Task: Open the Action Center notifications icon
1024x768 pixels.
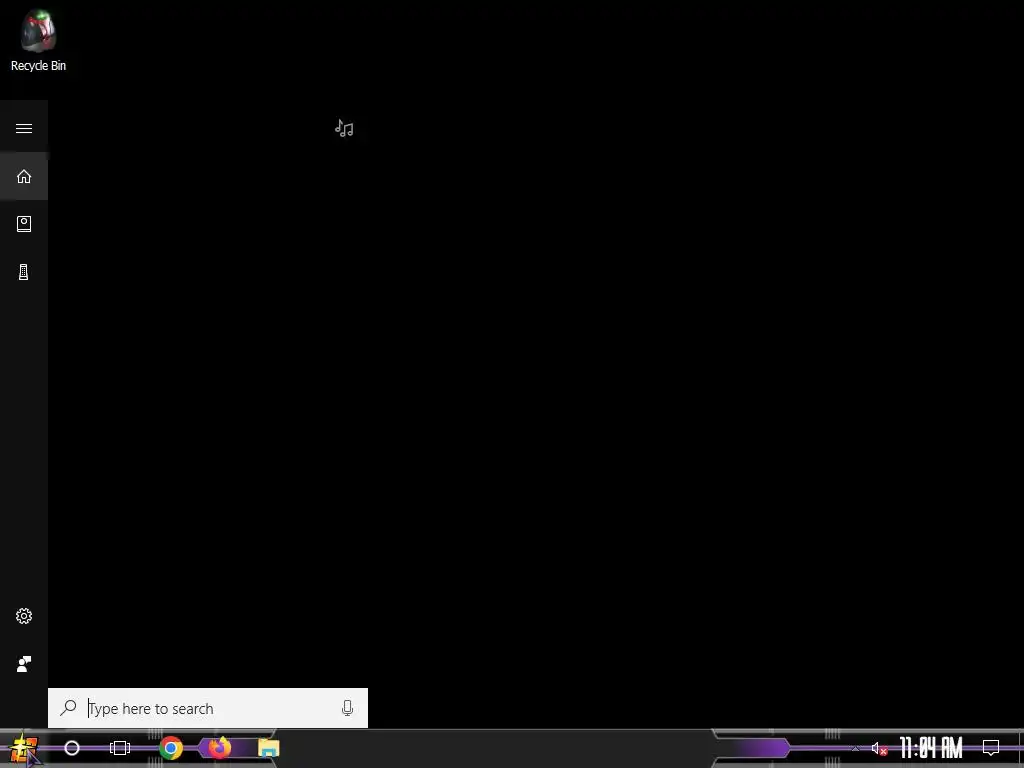Action: pos(991,748)
